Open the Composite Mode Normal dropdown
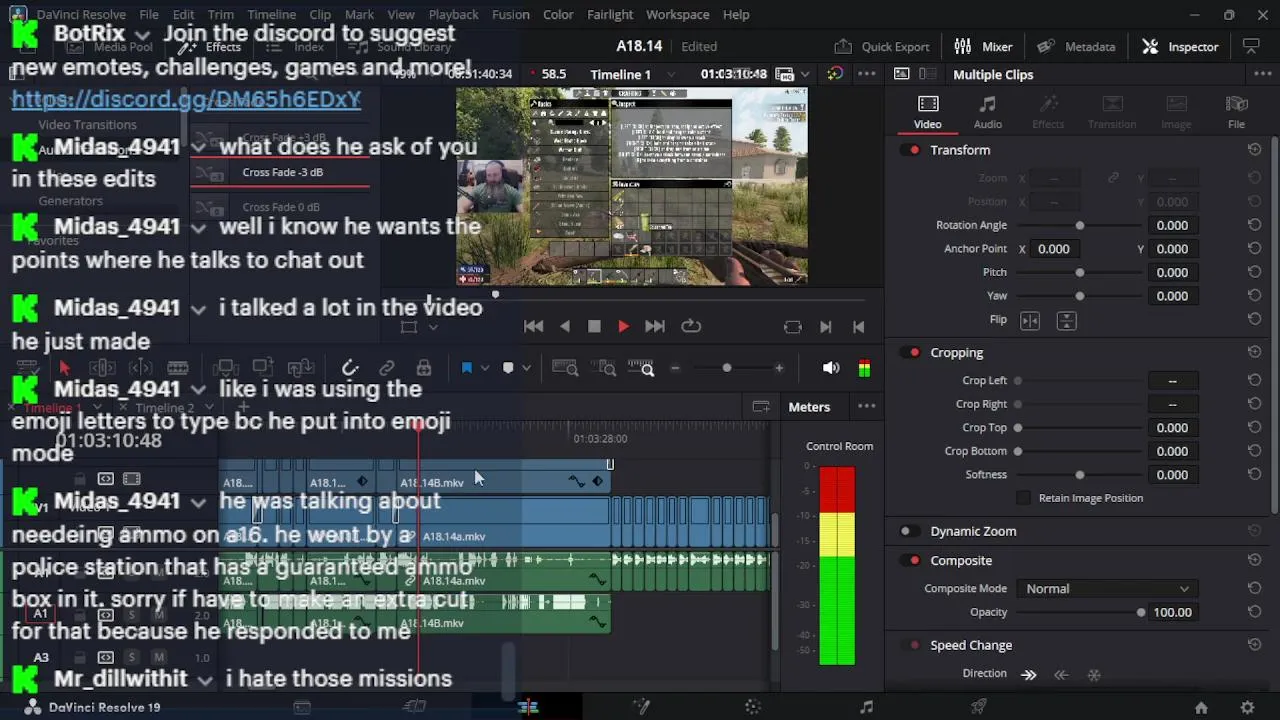The height and width of the screenshot is (720, 1280). [x=1106, y=589]
